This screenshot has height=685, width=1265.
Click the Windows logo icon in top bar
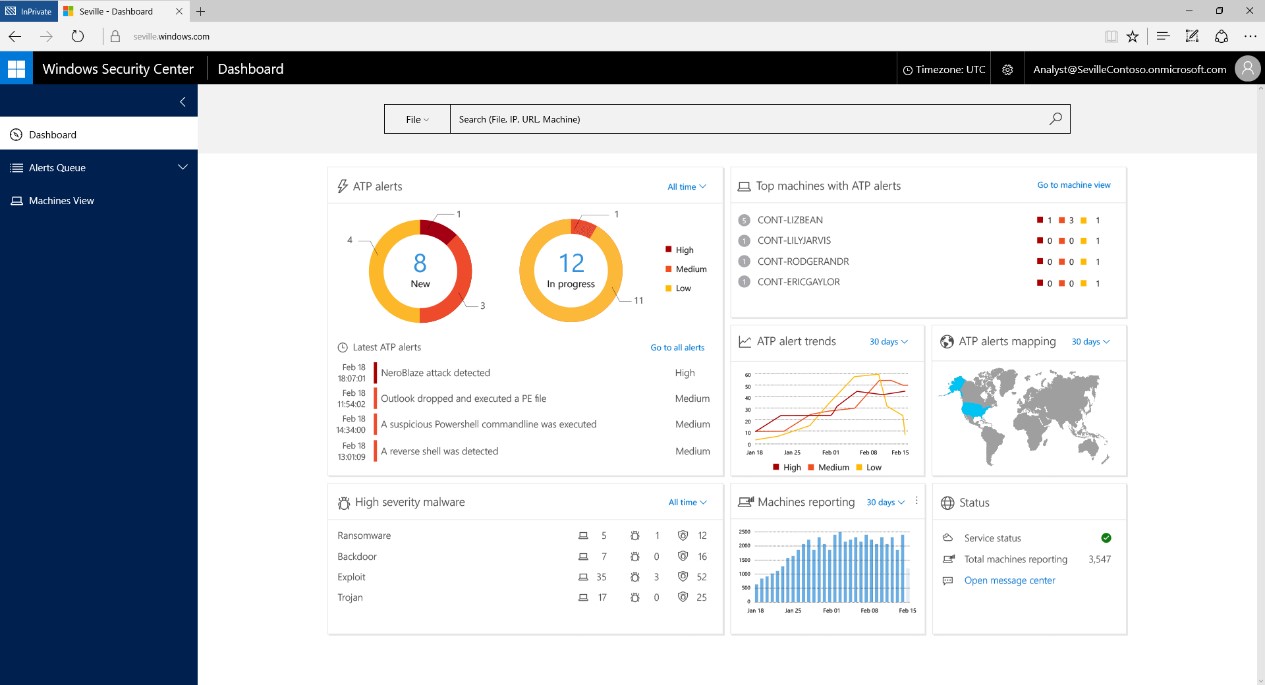click(16, 68)
